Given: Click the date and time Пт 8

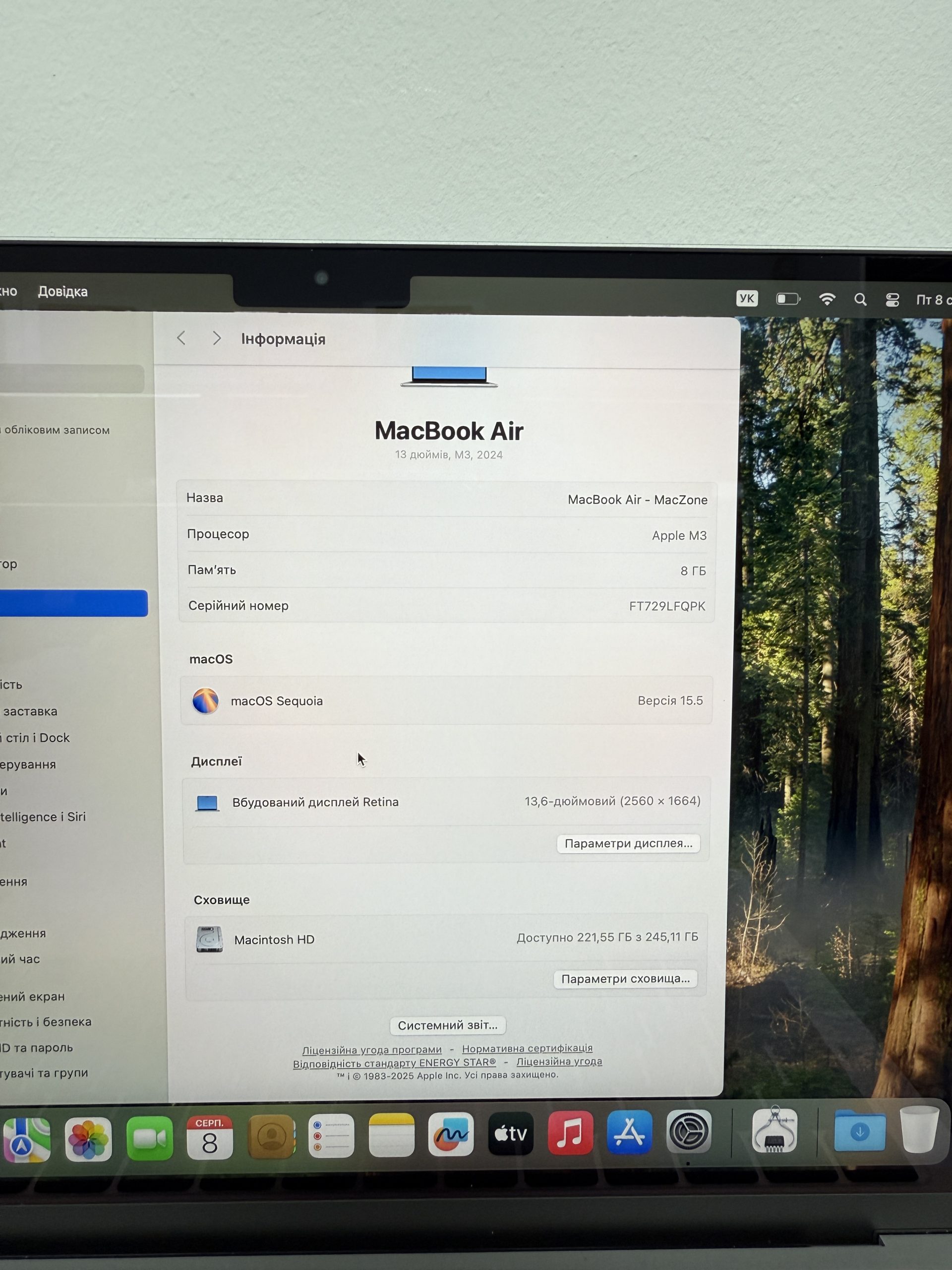Looking at the screenshot, I should pyautogui.click(x=934, y=300).
